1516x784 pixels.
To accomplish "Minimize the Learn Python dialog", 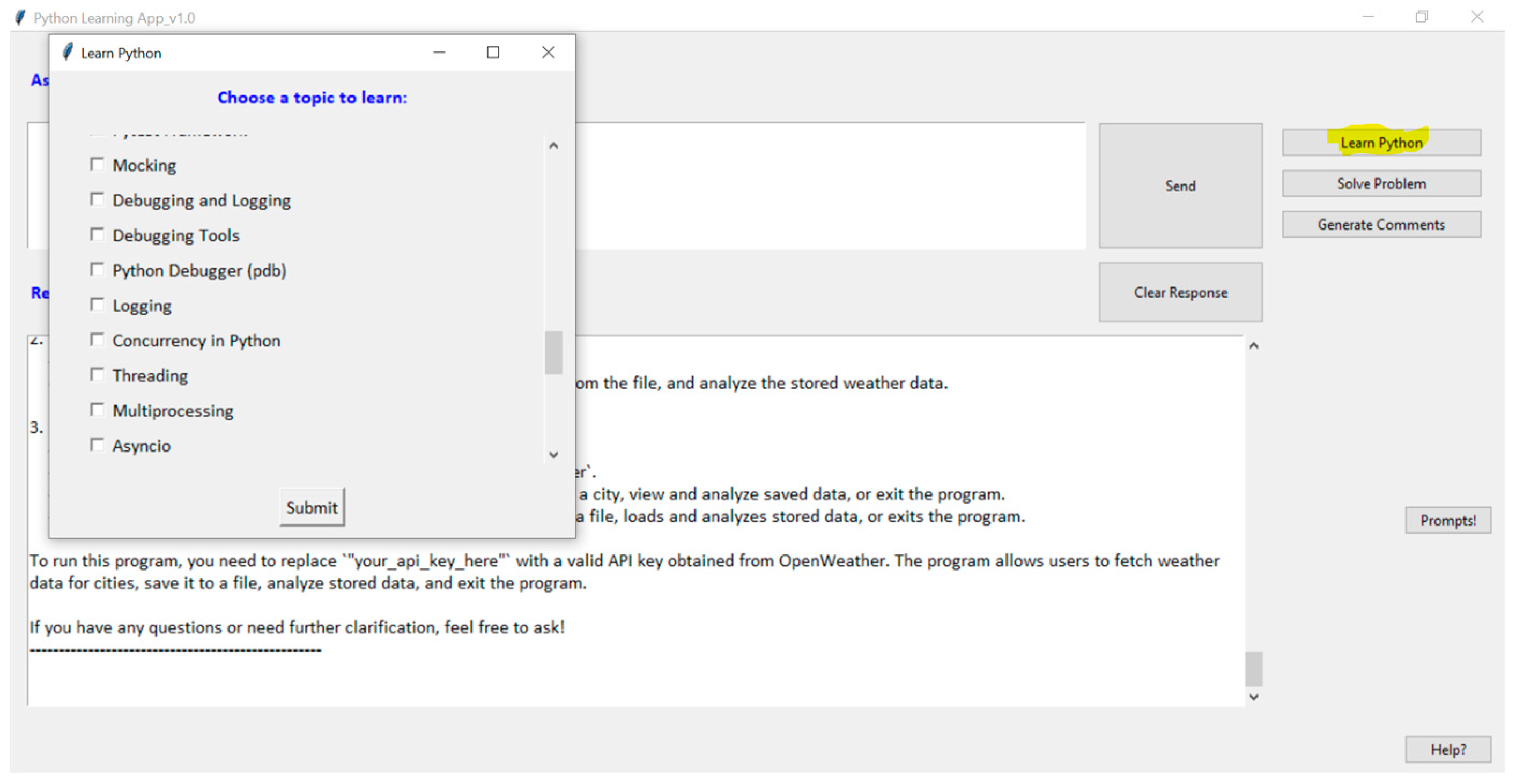I will [x=439, y=53].
